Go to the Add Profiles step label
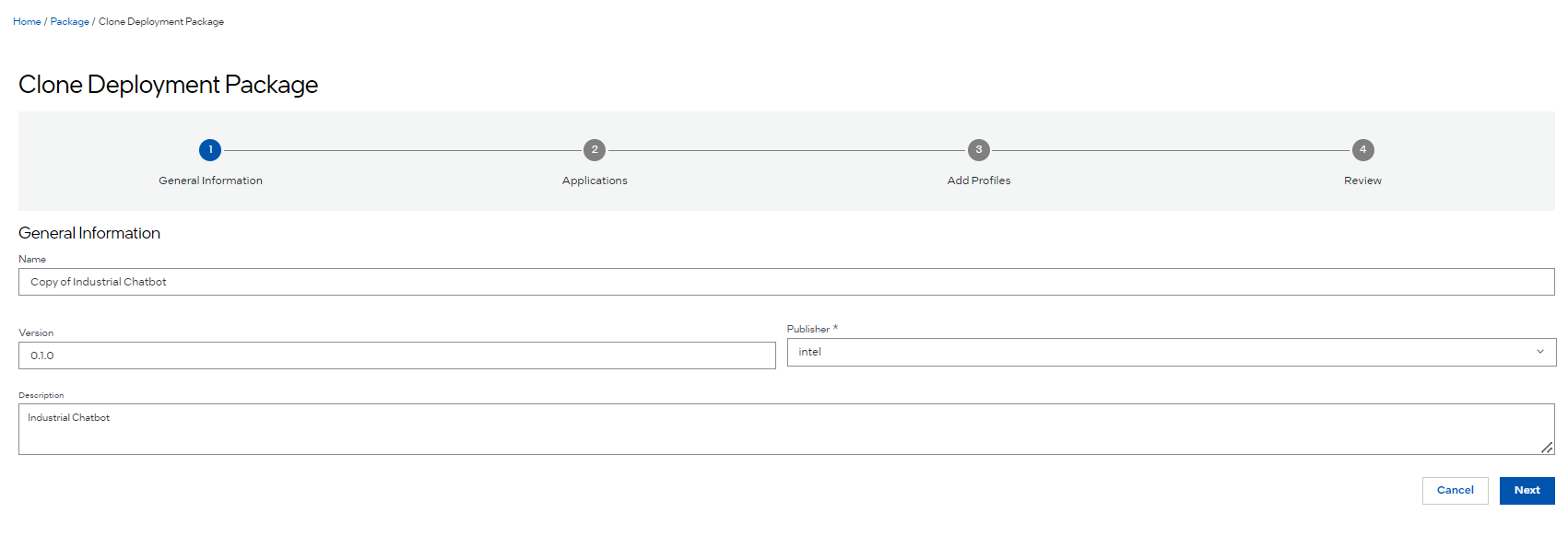Image resolution: width=1568 pixels, height=536 pixels. click(x=979, y=181)
